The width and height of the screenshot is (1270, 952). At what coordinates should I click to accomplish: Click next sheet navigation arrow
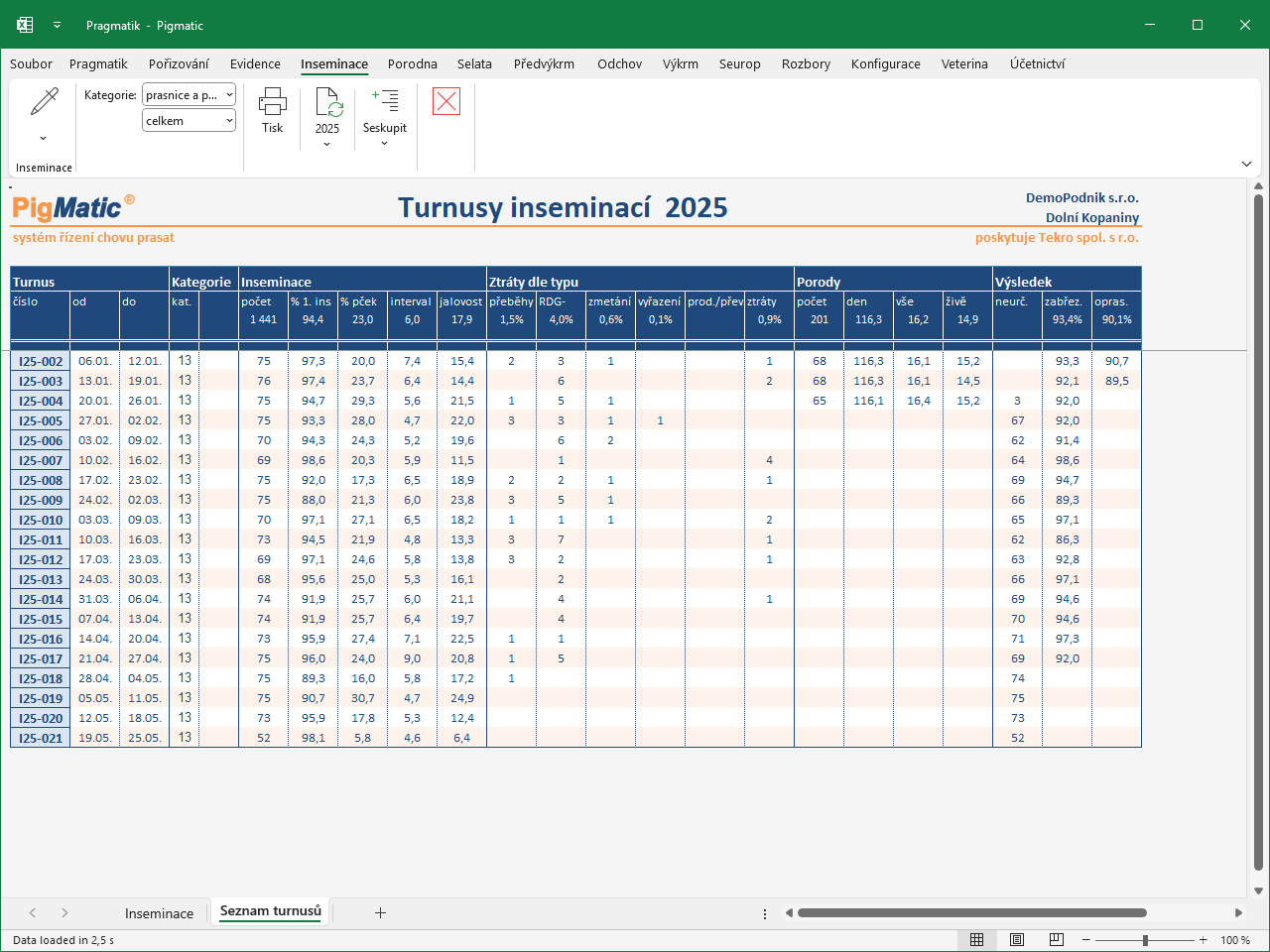coord(64,912)
